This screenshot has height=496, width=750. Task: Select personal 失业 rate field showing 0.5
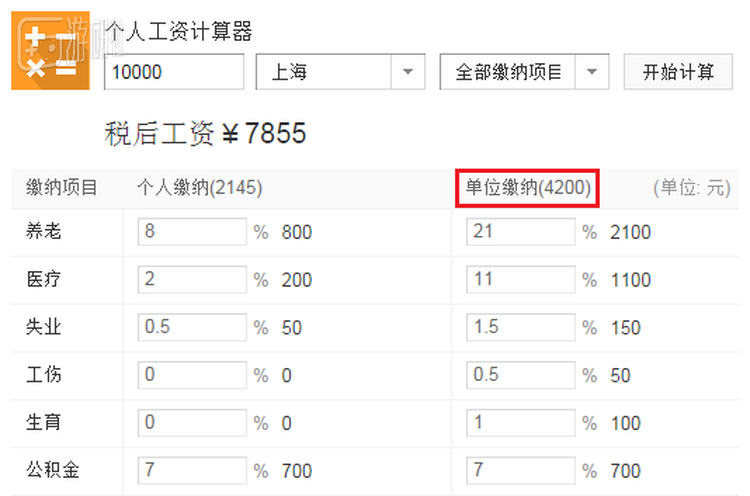[192, 328]
